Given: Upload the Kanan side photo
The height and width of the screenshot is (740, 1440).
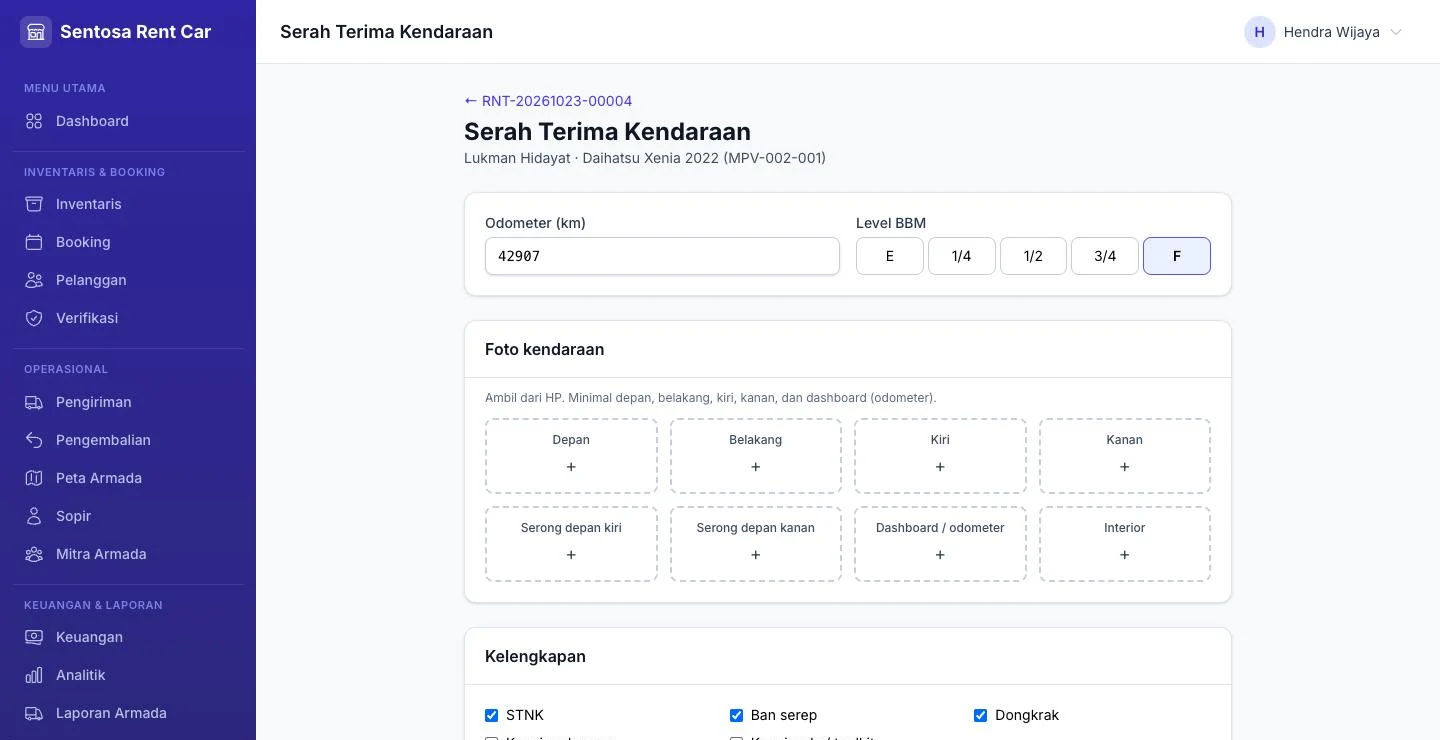Looking at the screenshot, I should click(x=1125, y=456).
